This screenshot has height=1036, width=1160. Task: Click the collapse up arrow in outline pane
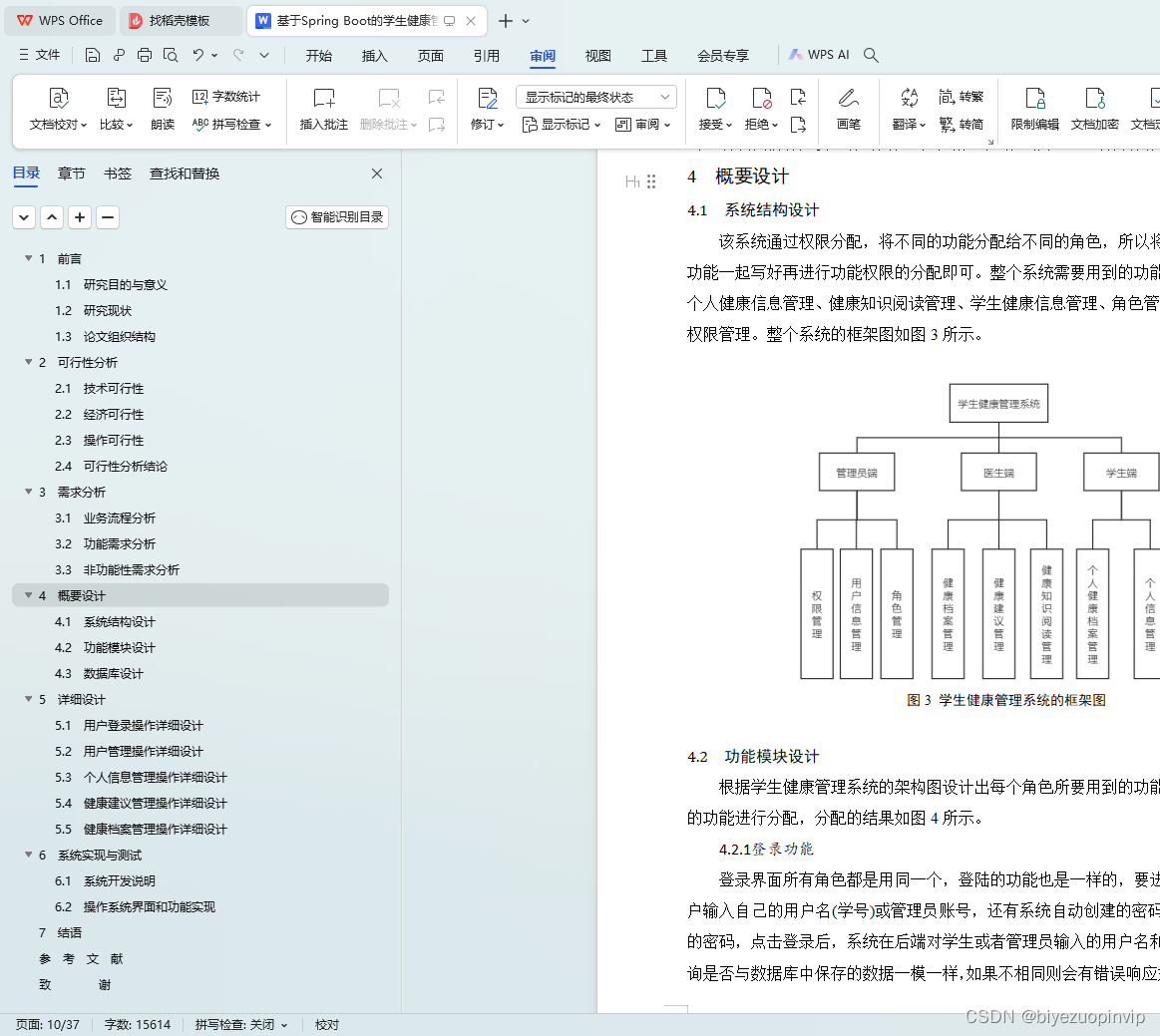pyautogui.click(x=52, y=217)
